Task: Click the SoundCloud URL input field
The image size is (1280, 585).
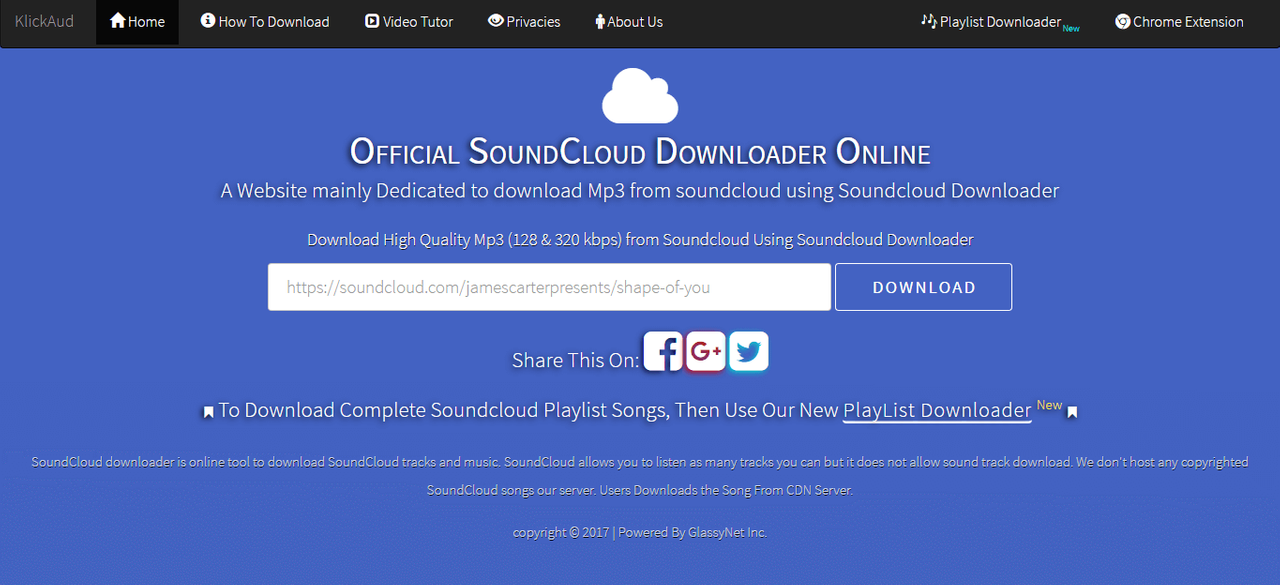Action: pos(549,287)
